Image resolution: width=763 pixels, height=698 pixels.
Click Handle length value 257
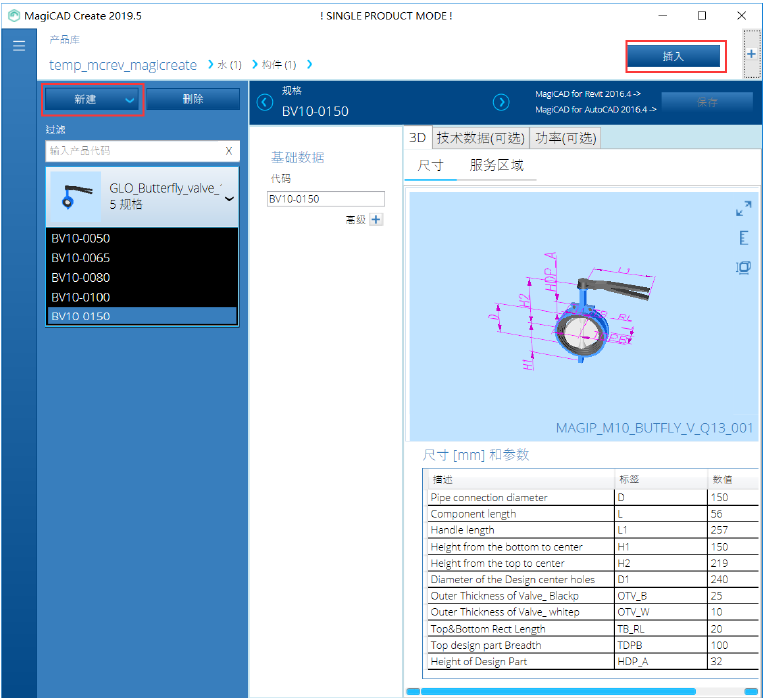732,530
